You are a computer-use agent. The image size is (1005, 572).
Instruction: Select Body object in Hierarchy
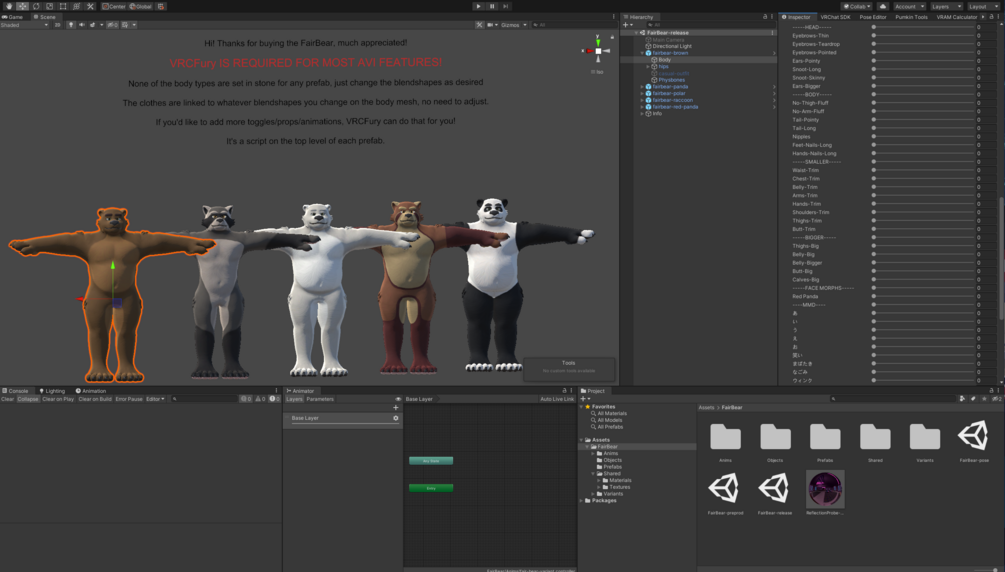[x=665, y=60]
